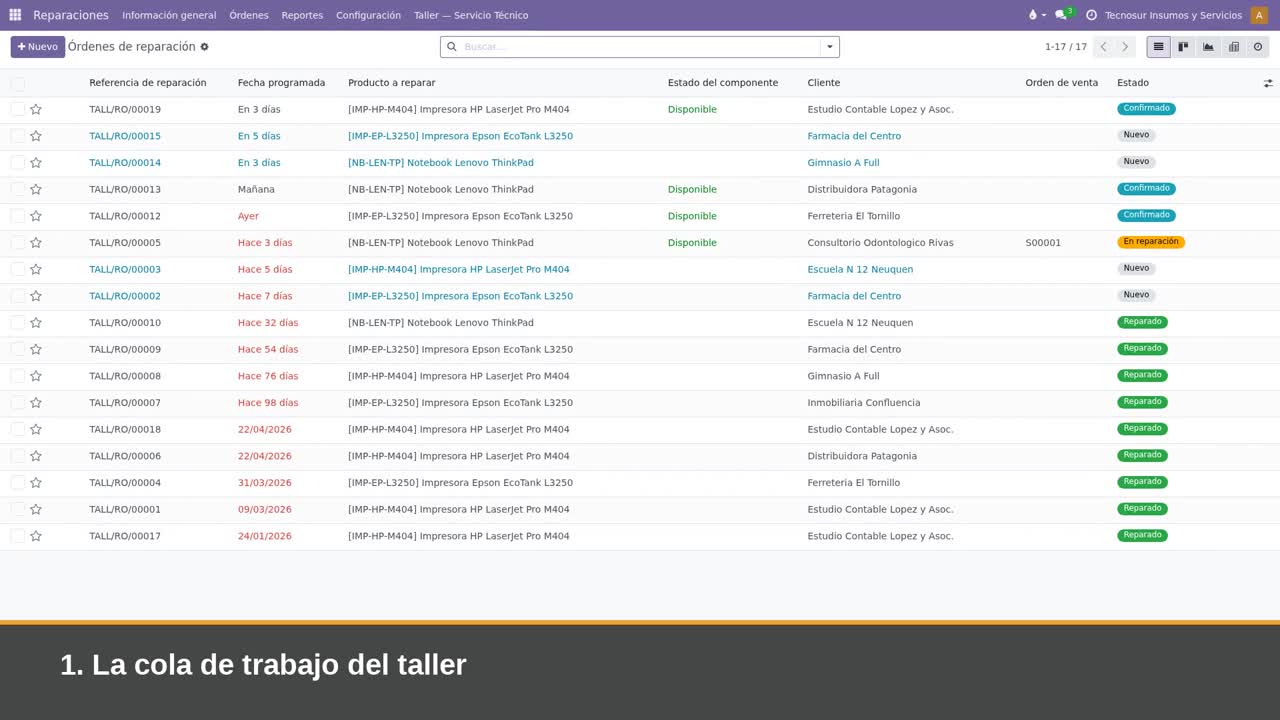
Task: Open the Reportes menu
Action: point(302,15)
